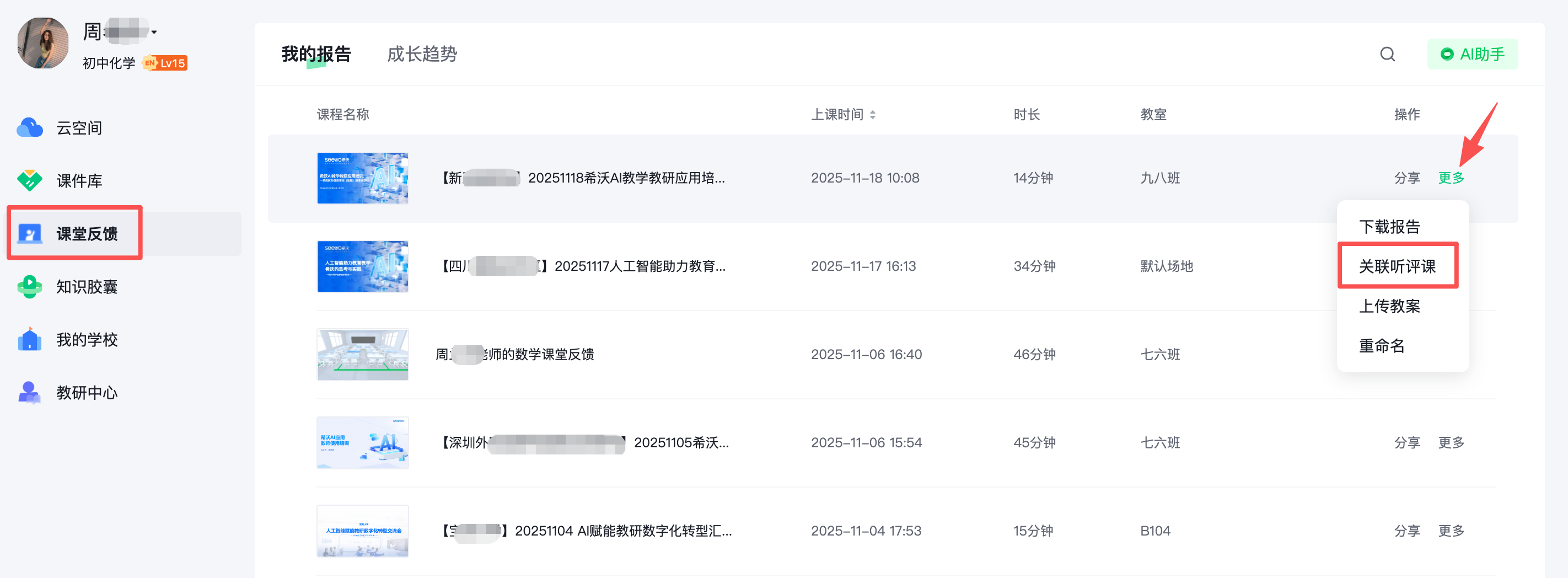Click the search magnifier icon

tap(1387, 54)
